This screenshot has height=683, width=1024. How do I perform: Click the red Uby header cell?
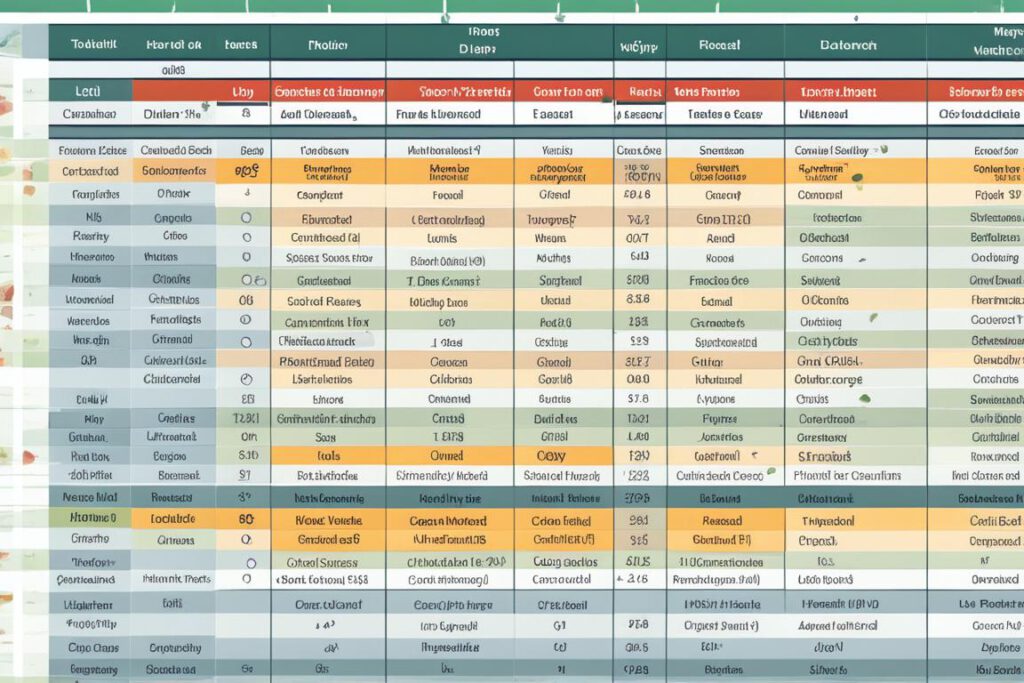click(x=243, y=91)
